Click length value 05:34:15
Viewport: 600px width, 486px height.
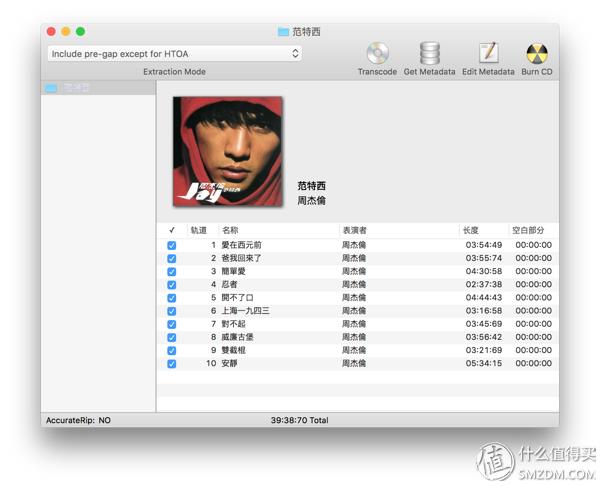pyautogui.click(x=484, y=363)
